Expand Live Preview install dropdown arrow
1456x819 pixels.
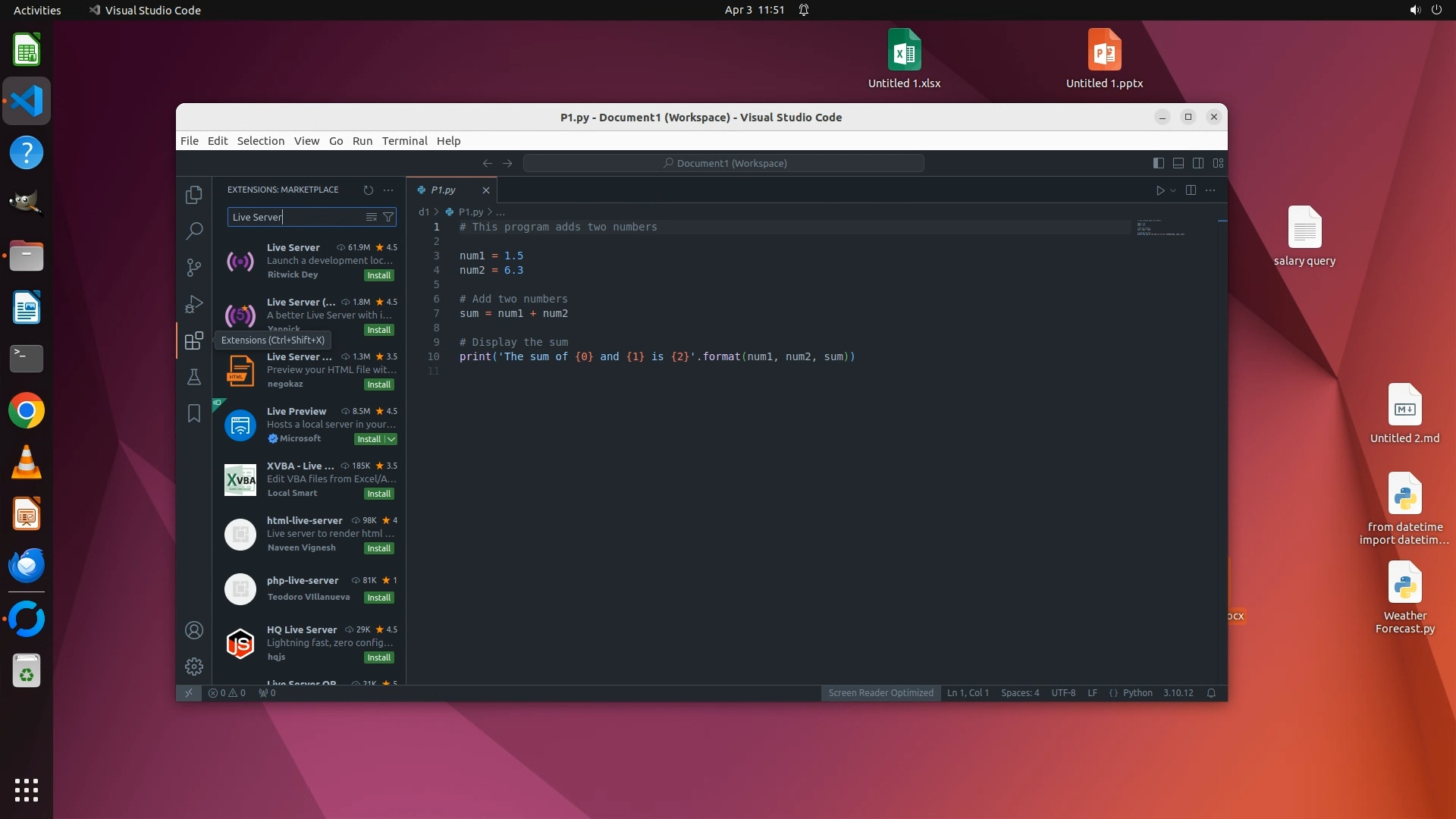pos(391,439)
